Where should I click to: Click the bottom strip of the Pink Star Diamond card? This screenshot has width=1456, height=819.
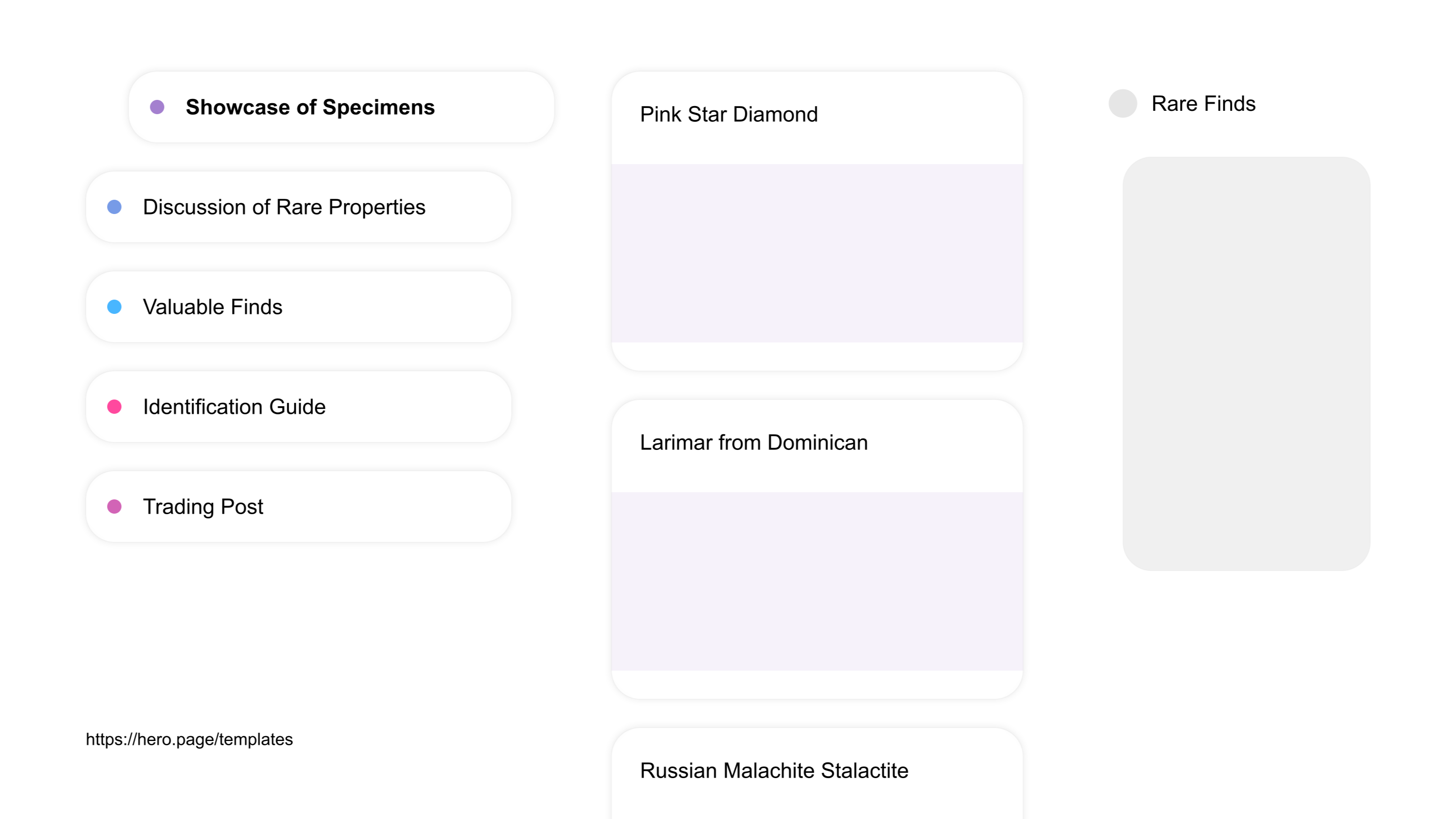click(x=817, y=357)
